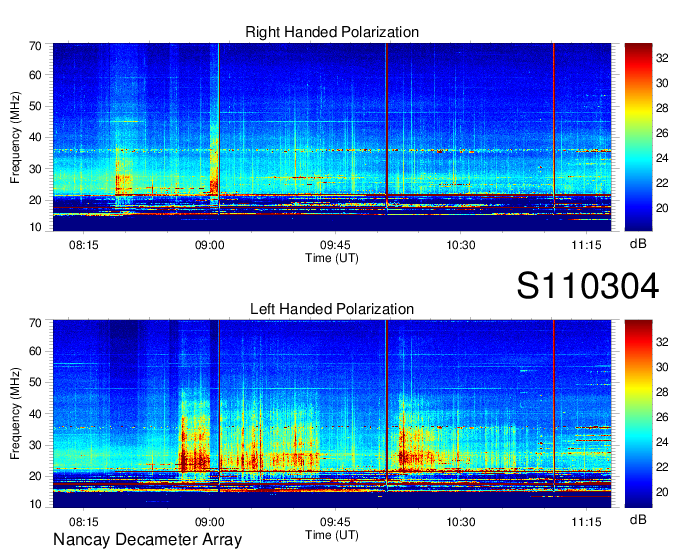The image size is (680, 552).
Task: Click the 'S110304' label
Action: tap(588, 286)
